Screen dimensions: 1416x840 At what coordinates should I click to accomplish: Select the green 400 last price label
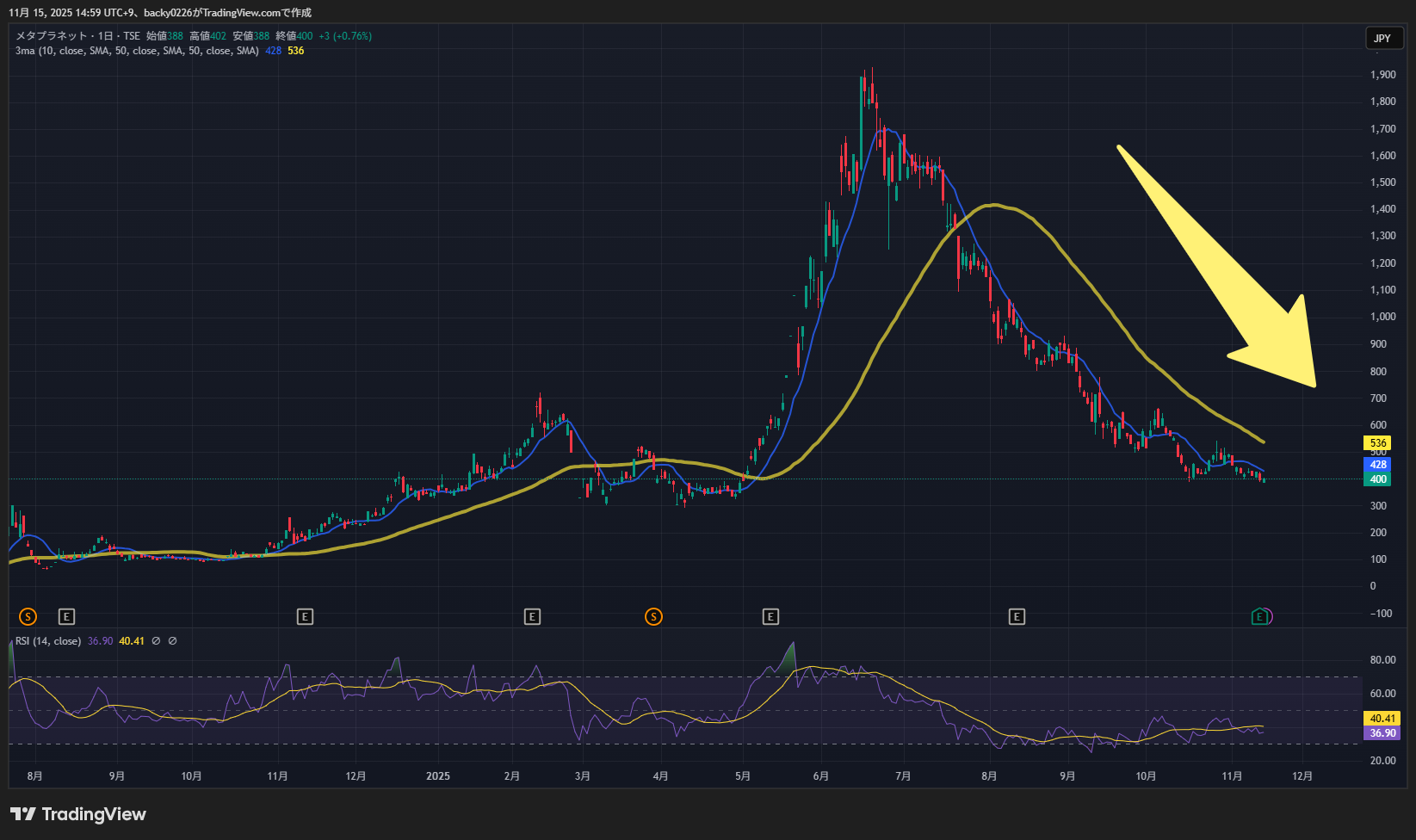(x=1378, y=479)
